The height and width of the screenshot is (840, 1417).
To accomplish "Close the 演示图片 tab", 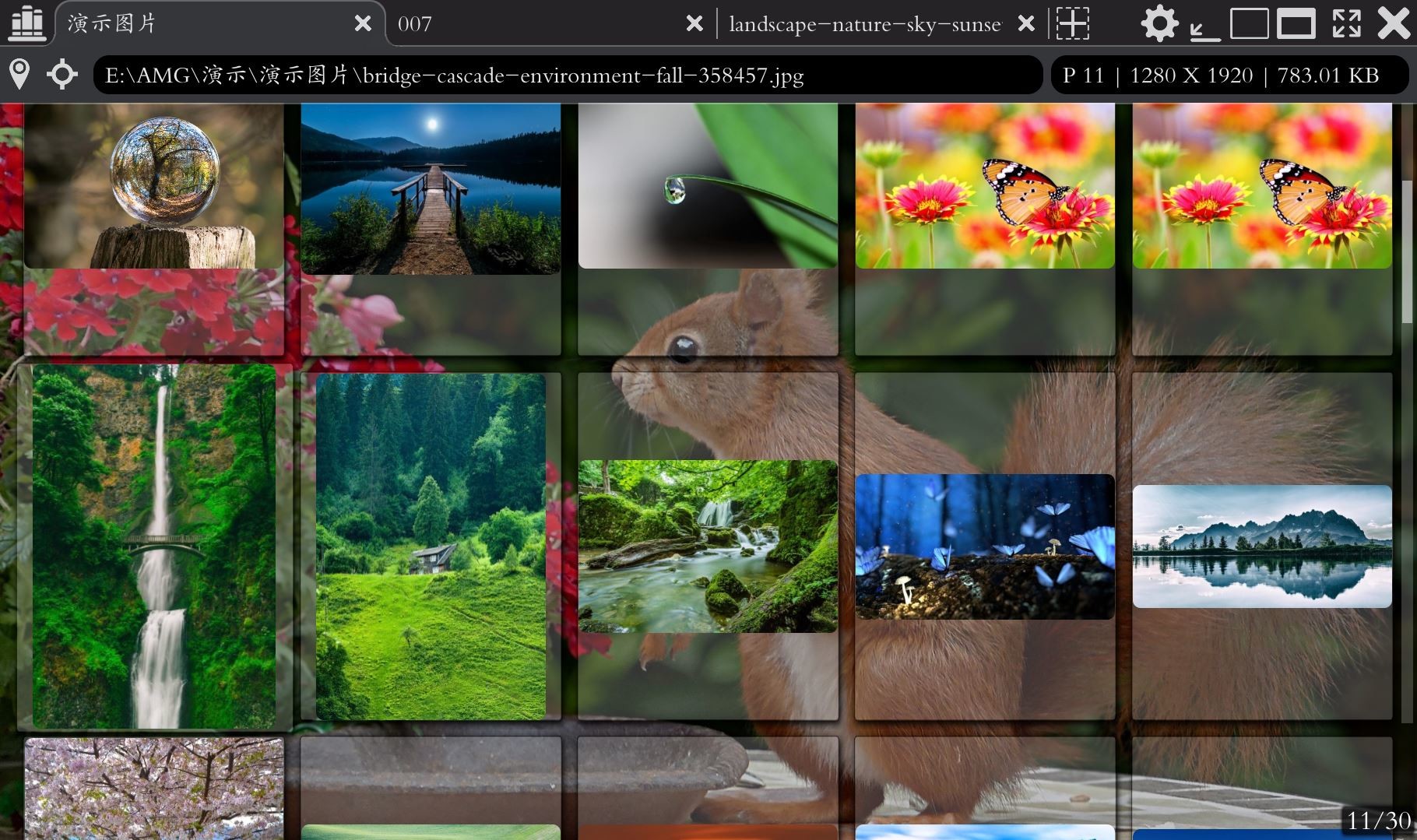I will point(364,23).
